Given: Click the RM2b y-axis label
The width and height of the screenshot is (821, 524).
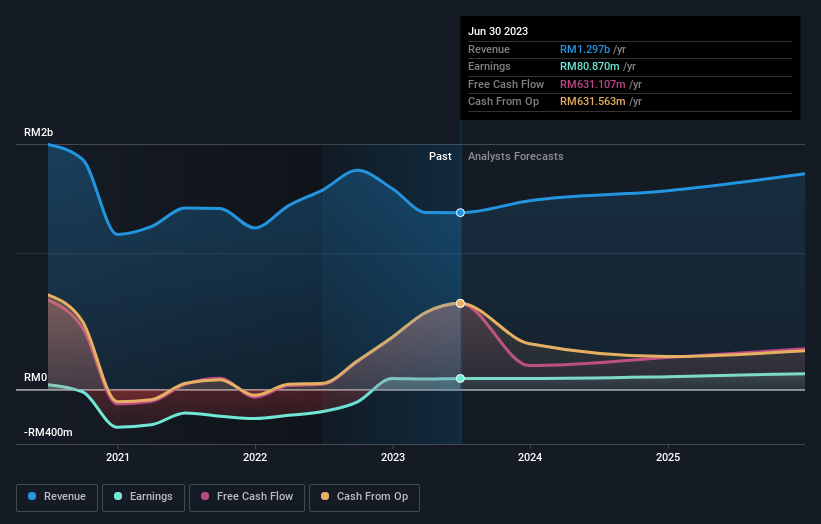Looking at the screenshot, I should [38, 132].
